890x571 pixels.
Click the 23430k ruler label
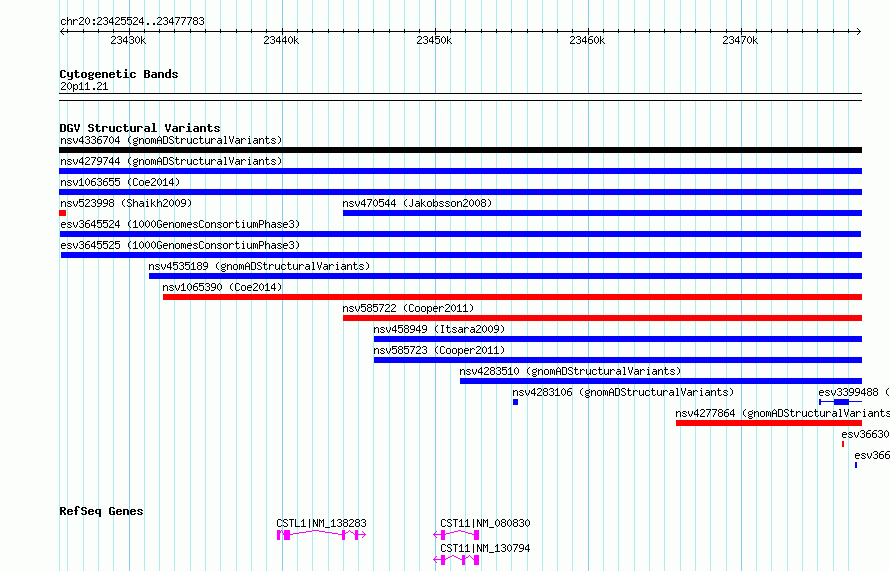128,40
